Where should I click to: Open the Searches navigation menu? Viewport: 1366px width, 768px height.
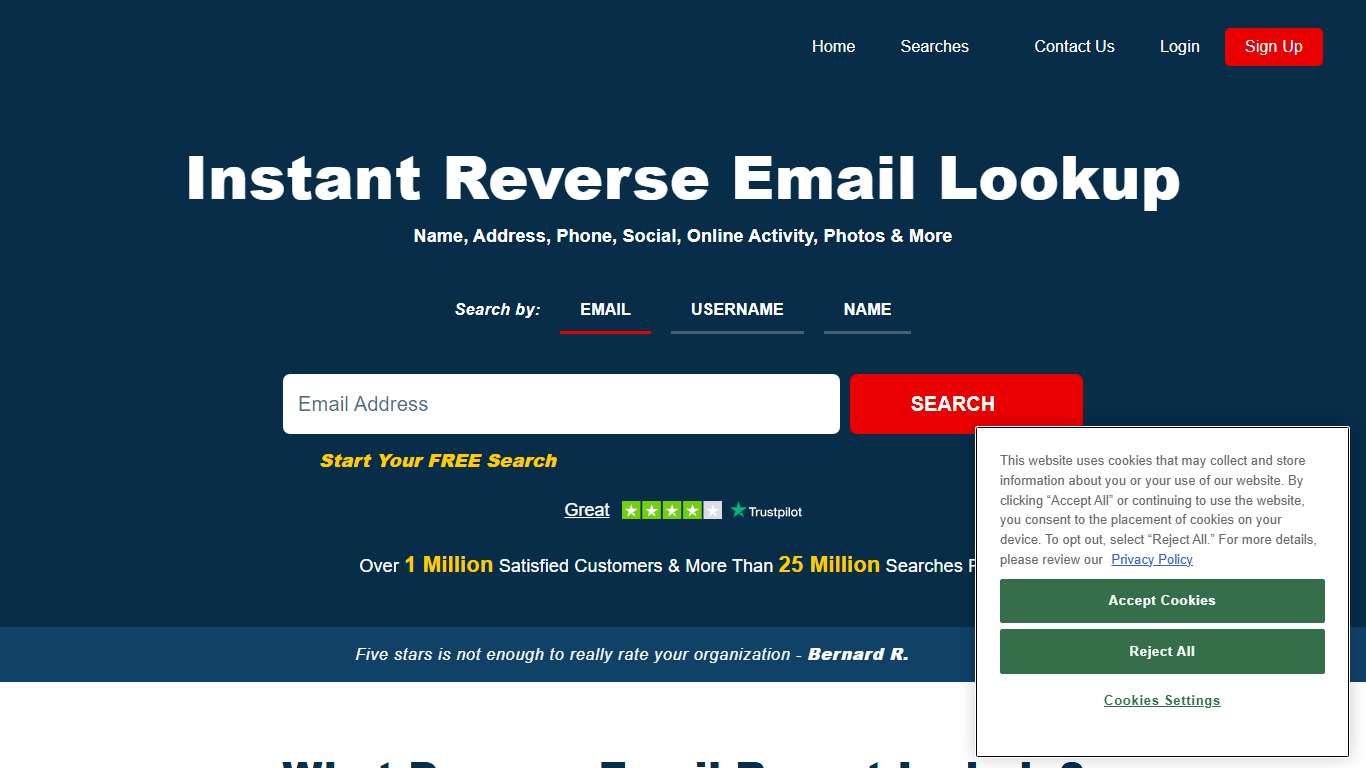click(934, 46)
